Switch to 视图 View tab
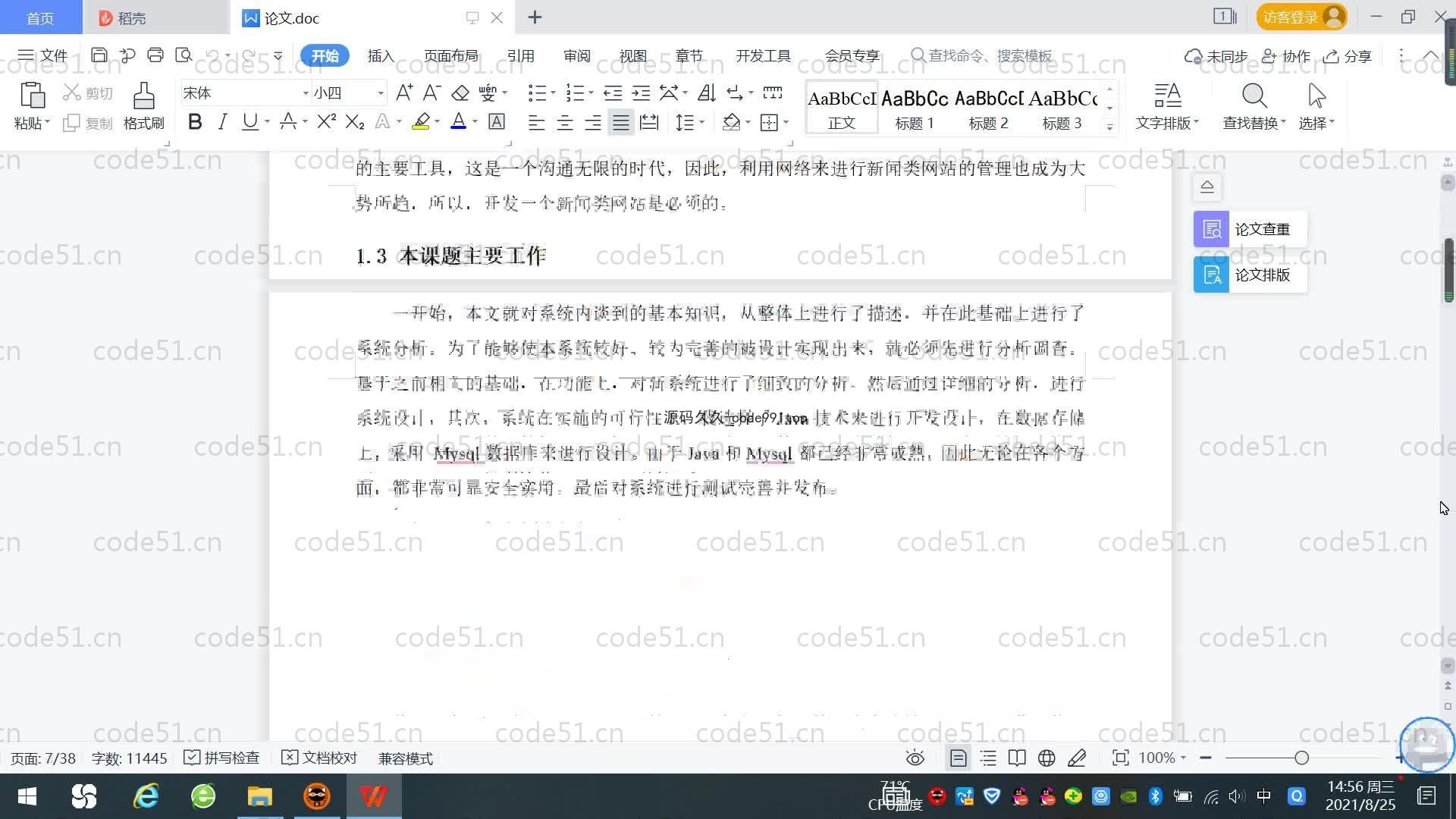The height and width of the screenshot is (819, 1456). (632, 55)
